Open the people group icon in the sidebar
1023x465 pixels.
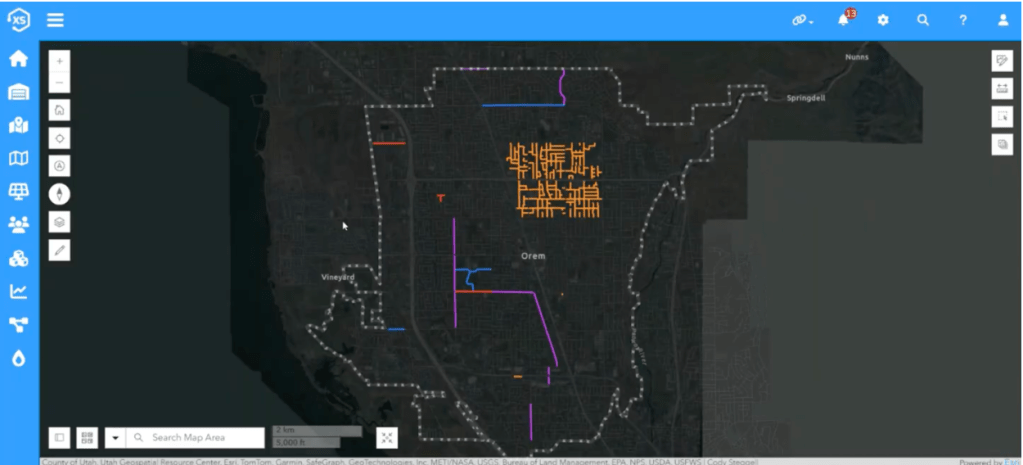coord(18,224)
